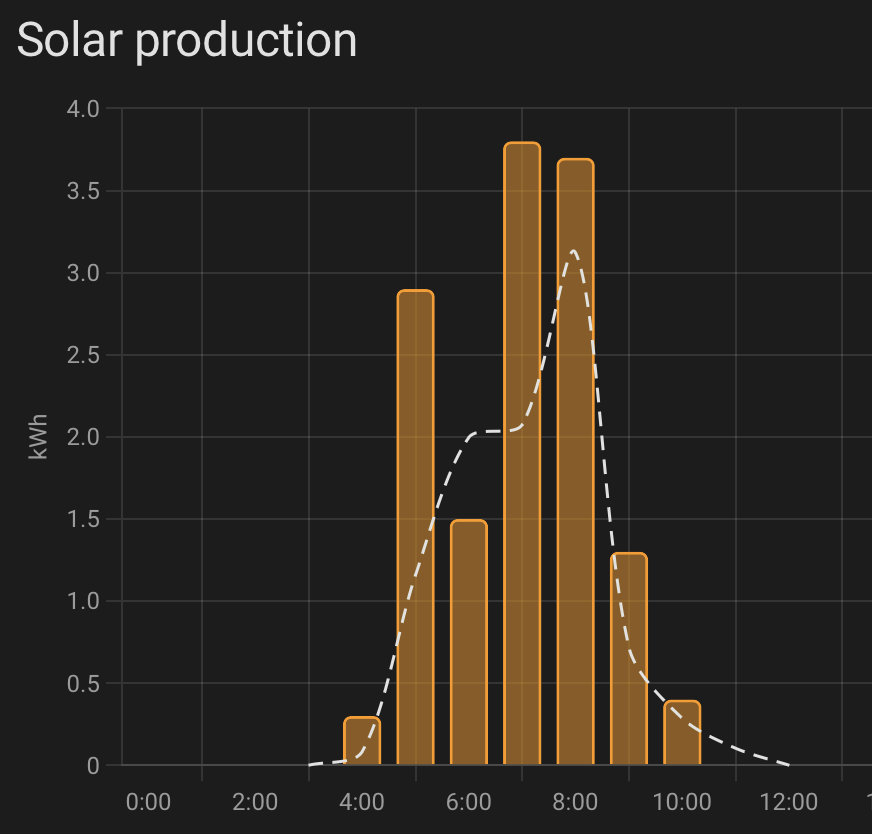The width and height of the screenshot is (872, 834).
Task: Click the 2.5 y-axis value
Action: [x=83, y=355]
